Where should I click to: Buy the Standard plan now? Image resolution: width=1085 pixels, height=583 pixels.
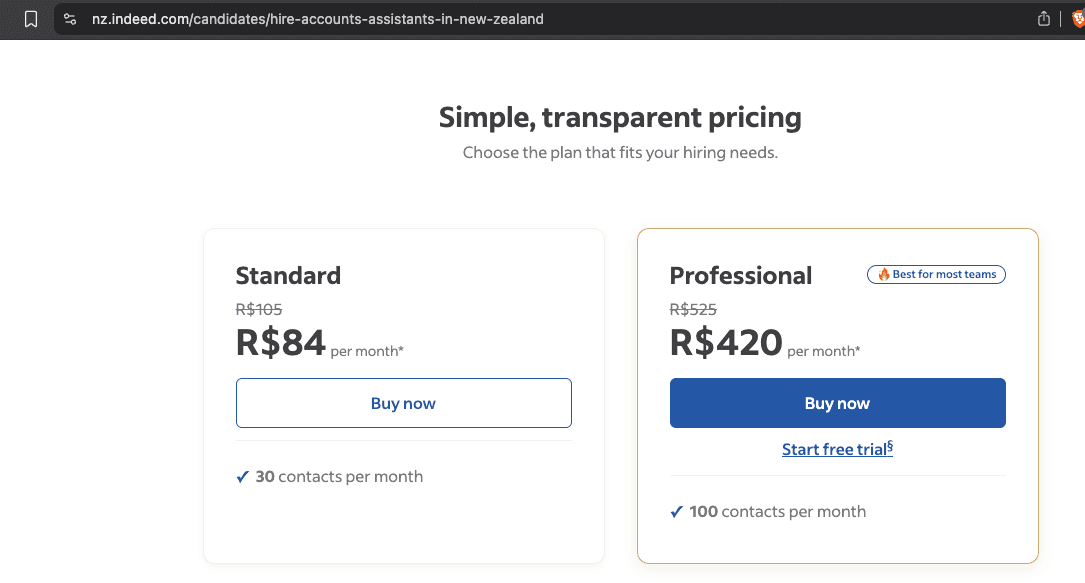(403, 403)
